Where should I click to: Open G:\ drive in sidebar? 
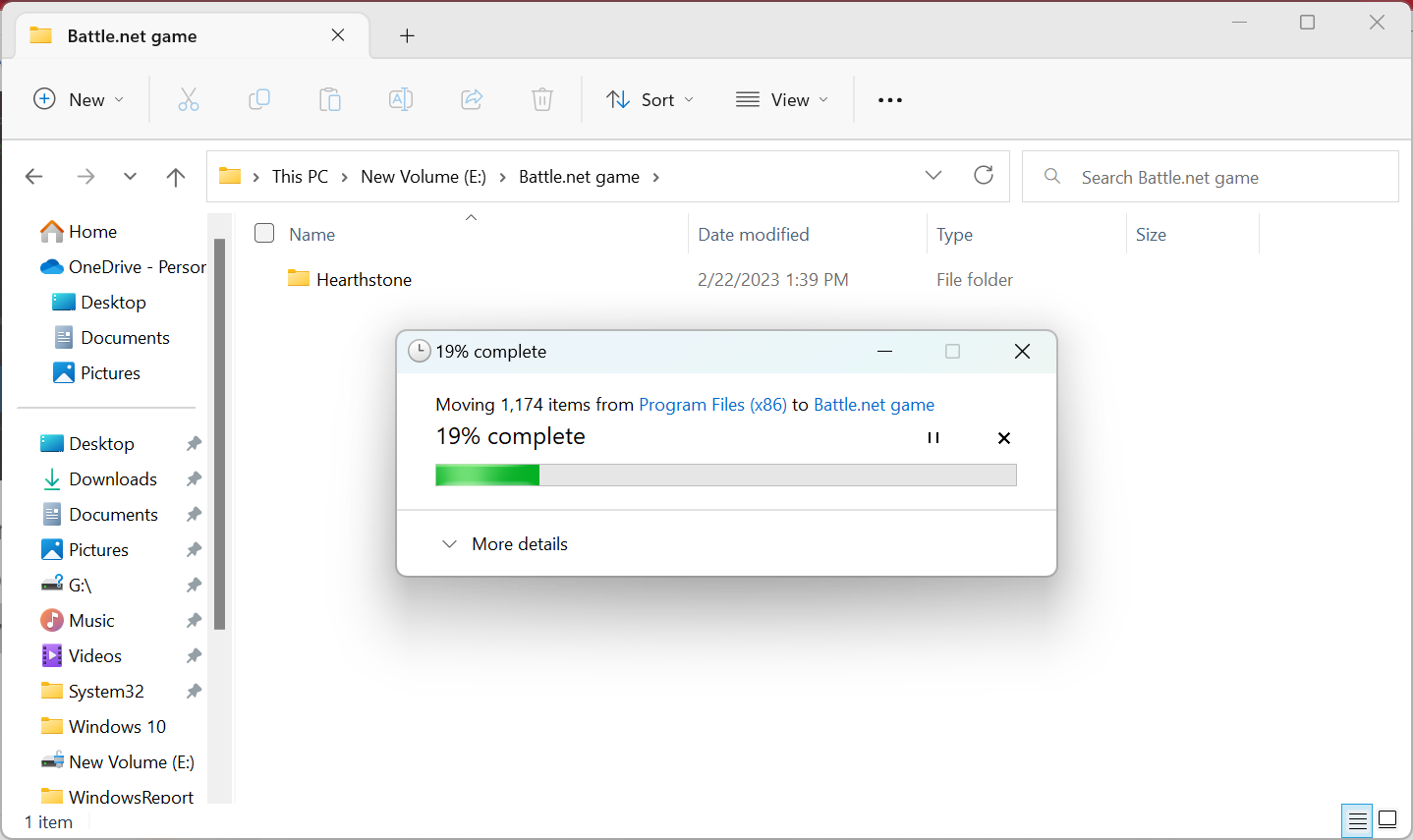pyautogui.click(x=66, y=586)
